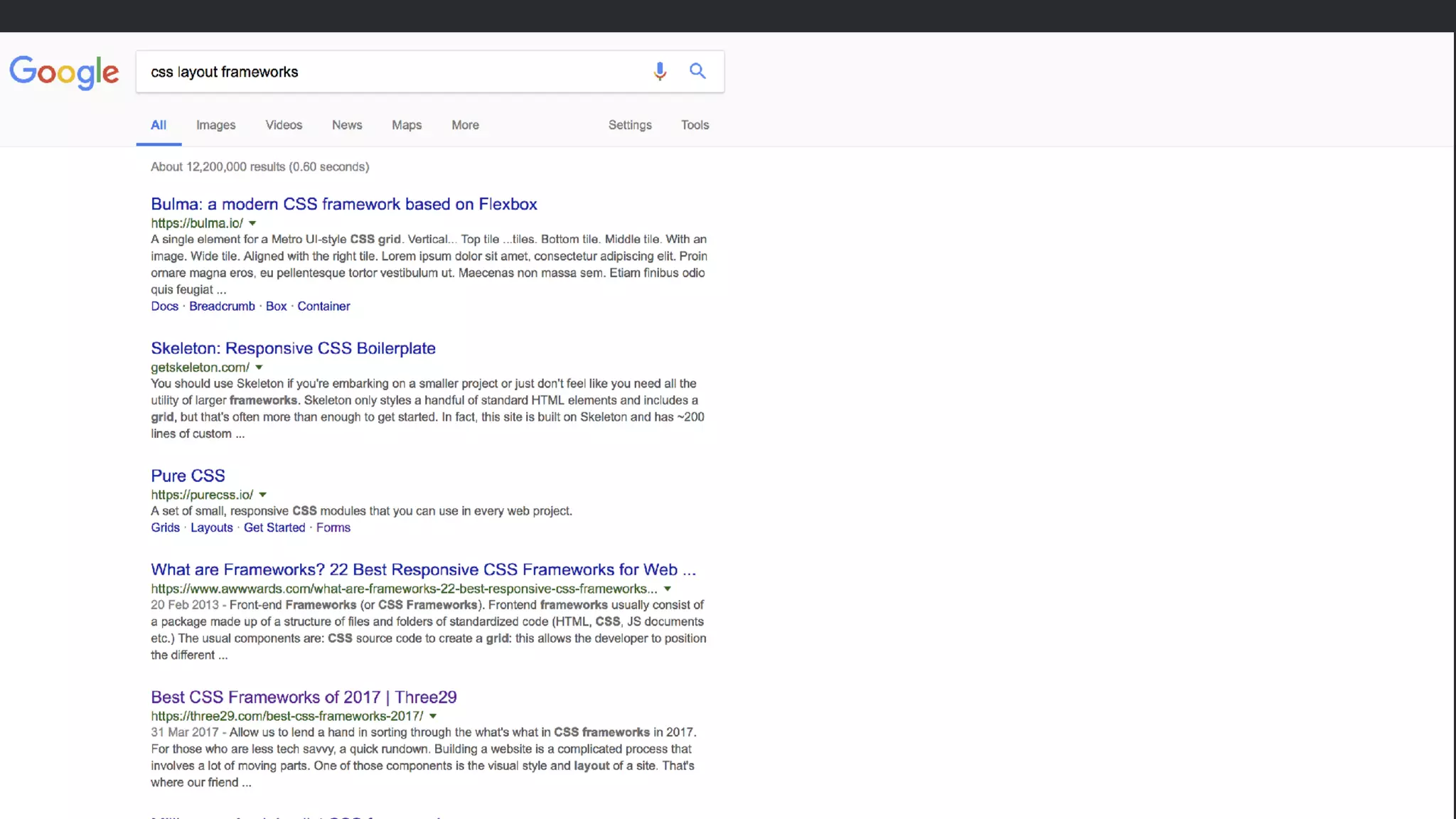
Task: Click the voice search microphone icon
Action: tap(660, 71)
